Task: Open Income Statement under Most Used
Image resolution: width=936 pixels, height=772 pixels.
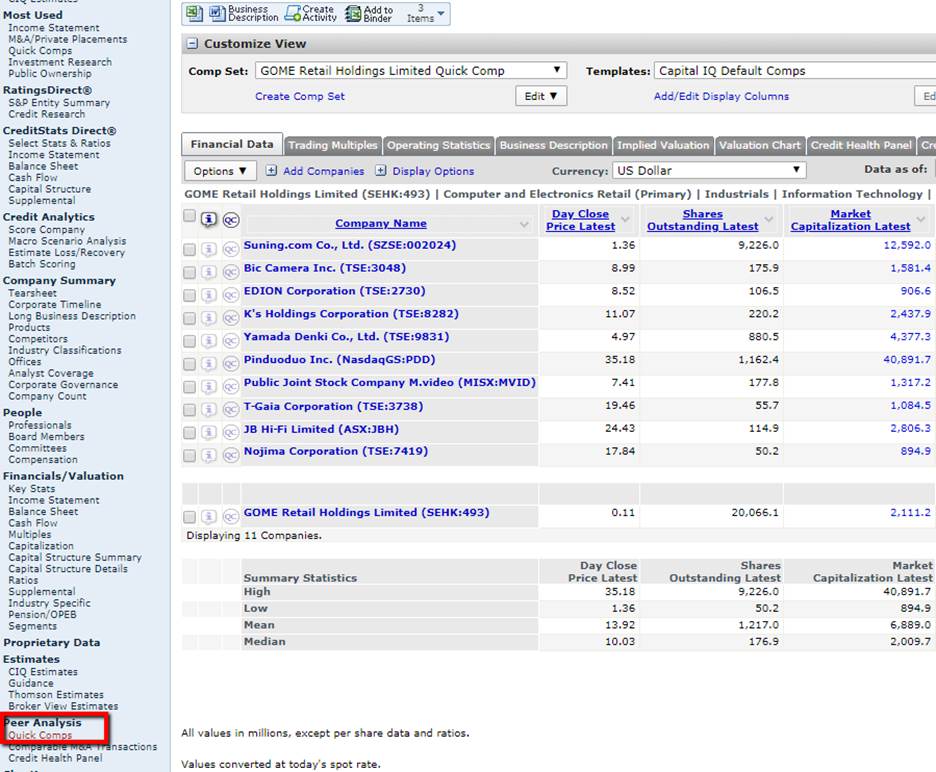Action: [54, 28]
